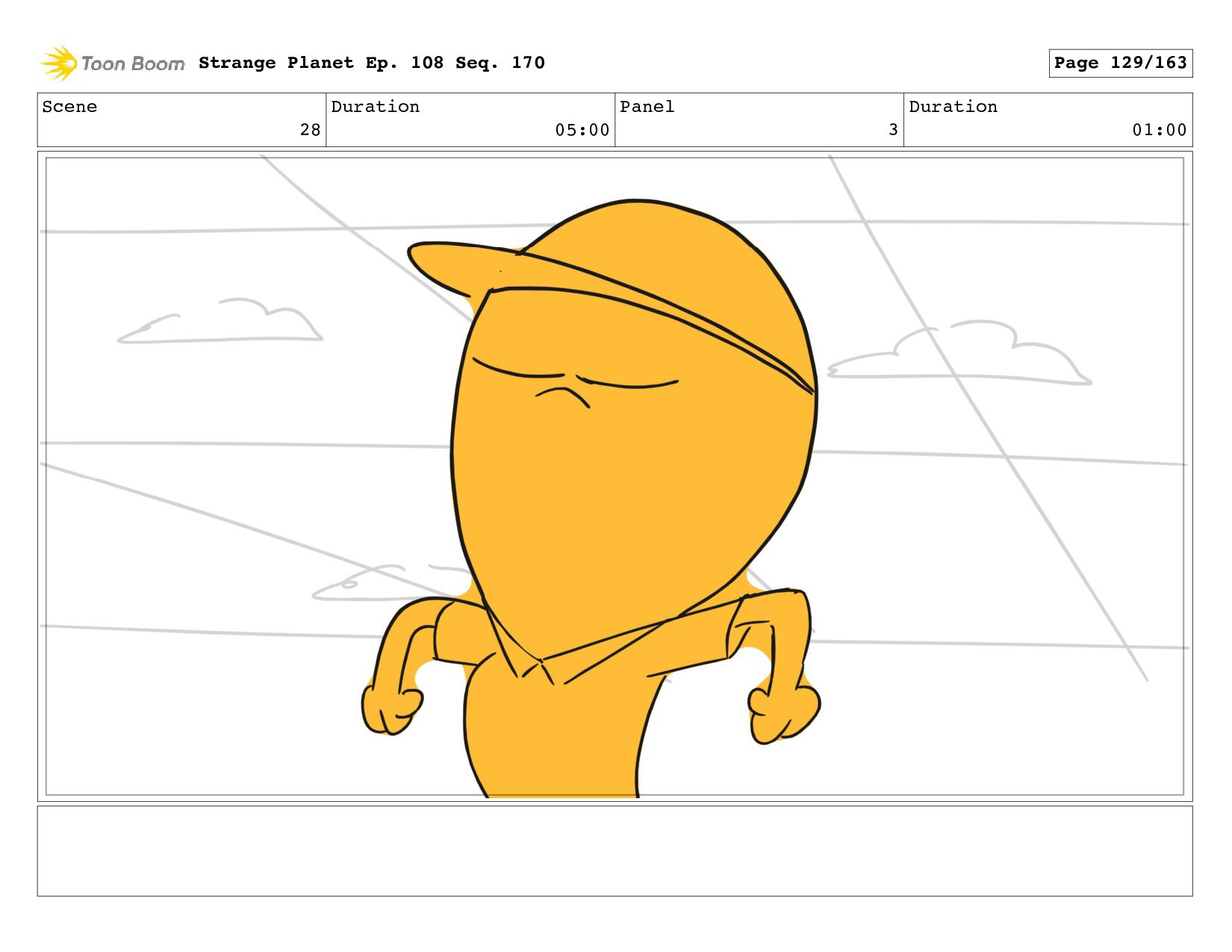Screen dimensions: 1232x952
Task: Click the scene duration value '05:00'
Action: point(582,130)
